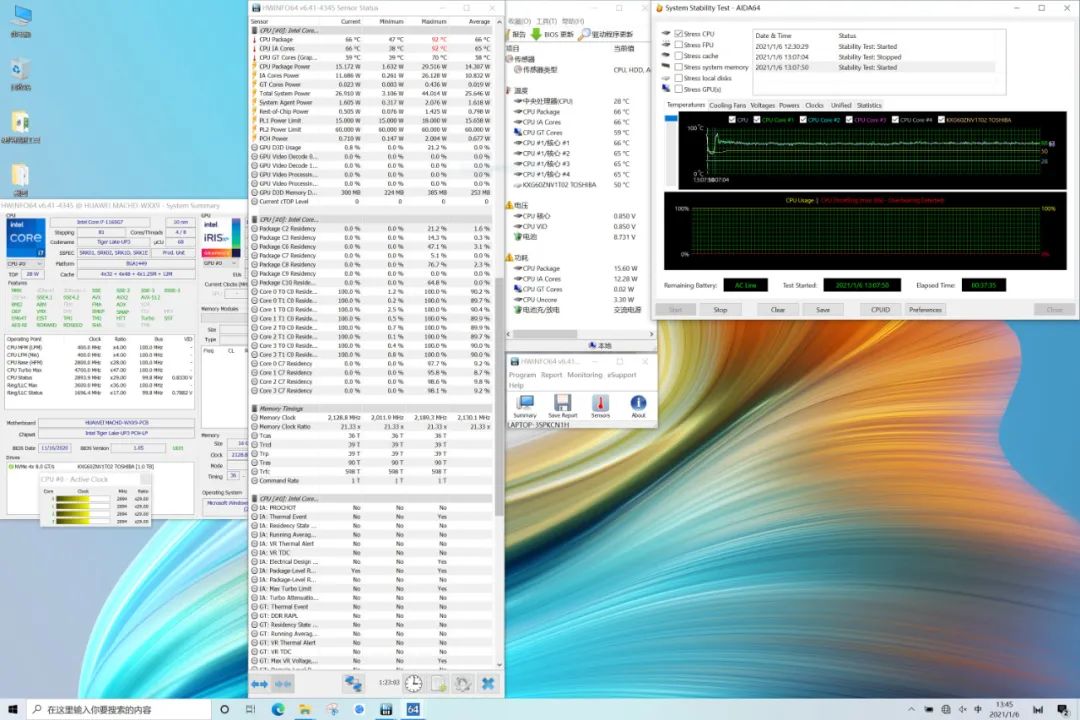Switch to the Cooling Fans tab

pyautogui.click(x=727, y=105)
